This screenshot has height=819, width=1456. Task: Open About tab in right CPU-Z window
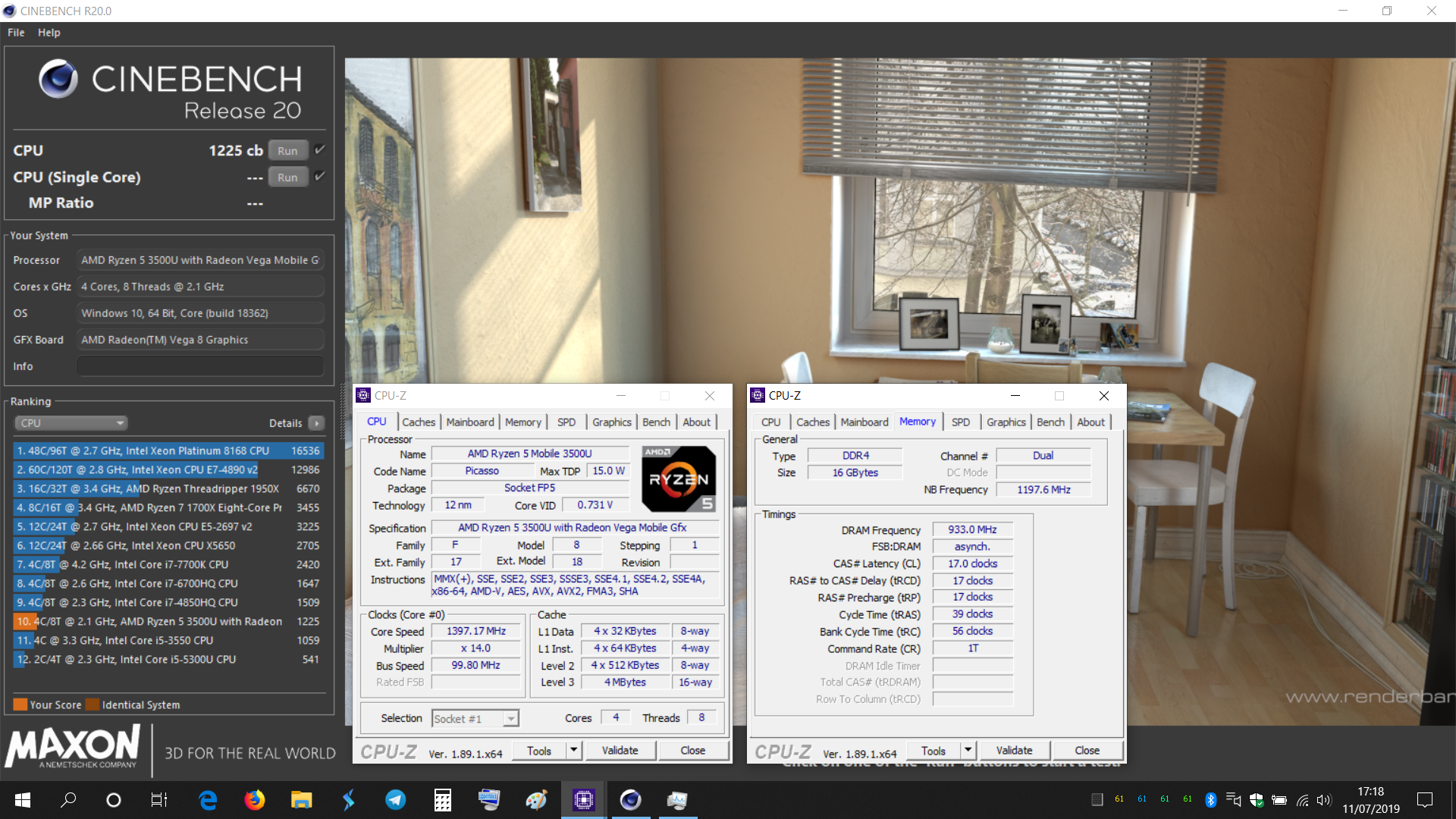pos(1091,422)
